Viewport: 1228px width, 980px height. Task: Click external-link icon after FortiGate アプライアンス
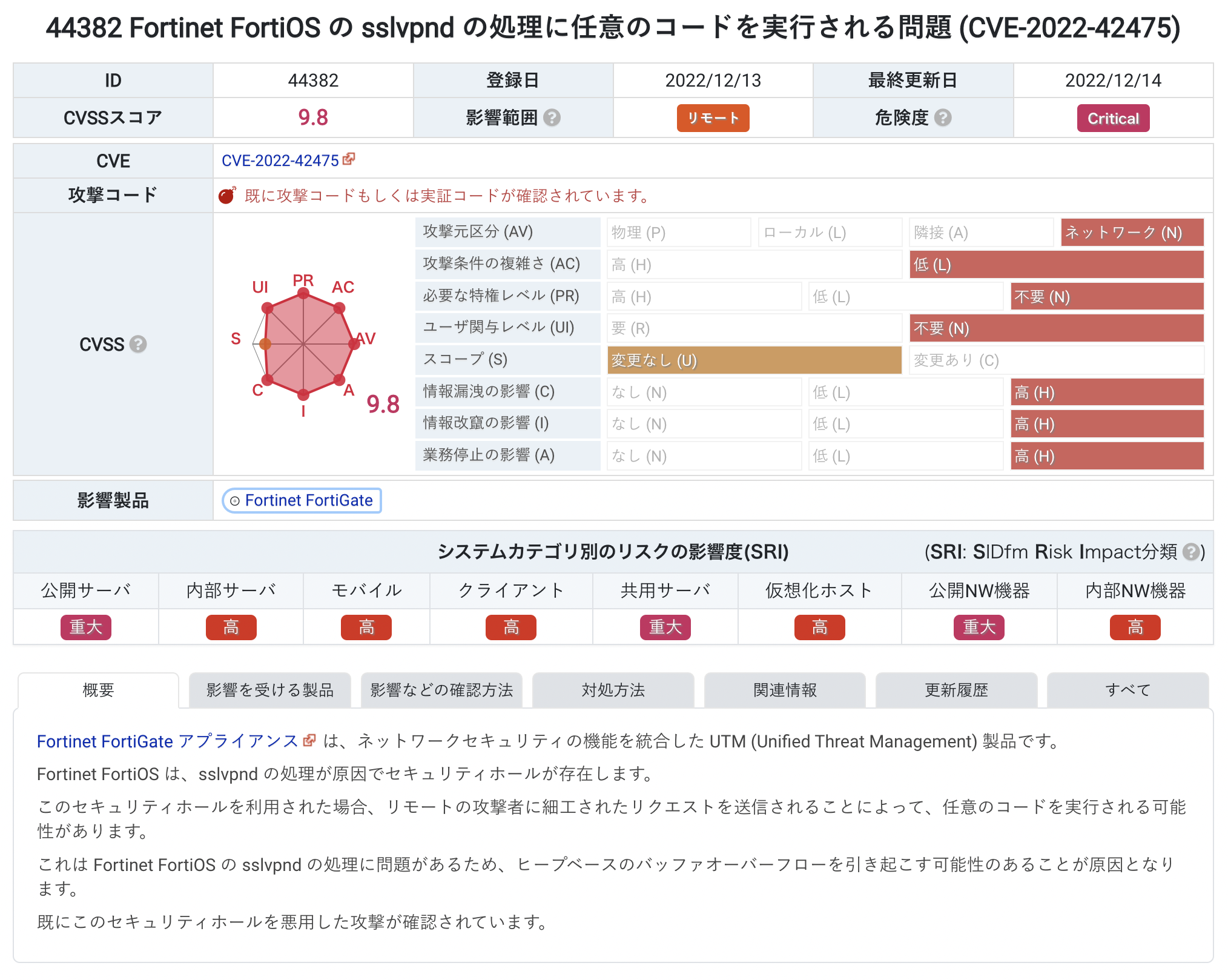click(309, 740)
